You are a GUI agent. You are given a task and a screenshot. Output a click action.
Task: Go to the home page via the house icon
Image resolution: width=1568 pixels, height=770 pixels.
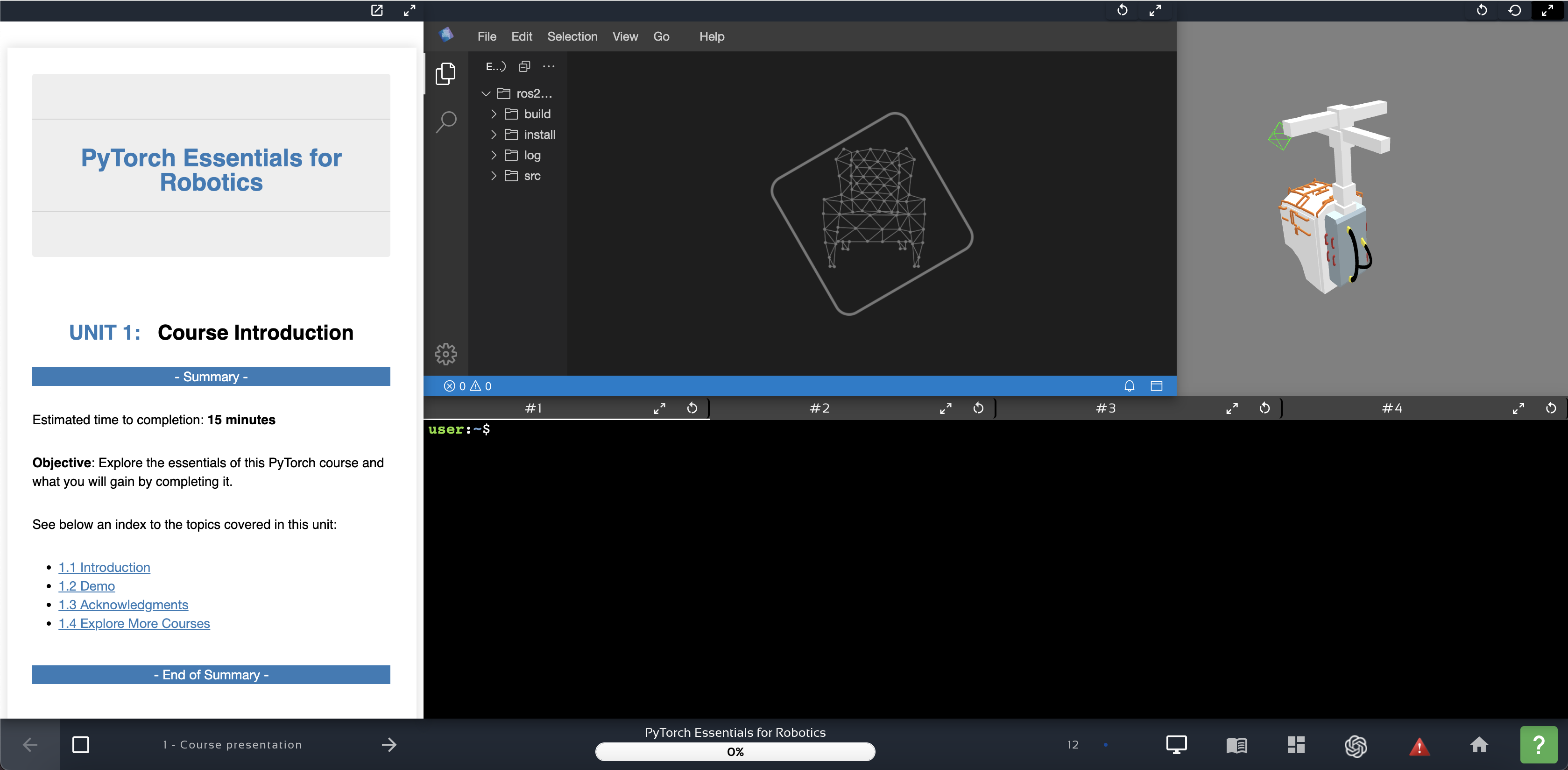click(x=1479, y=744)
